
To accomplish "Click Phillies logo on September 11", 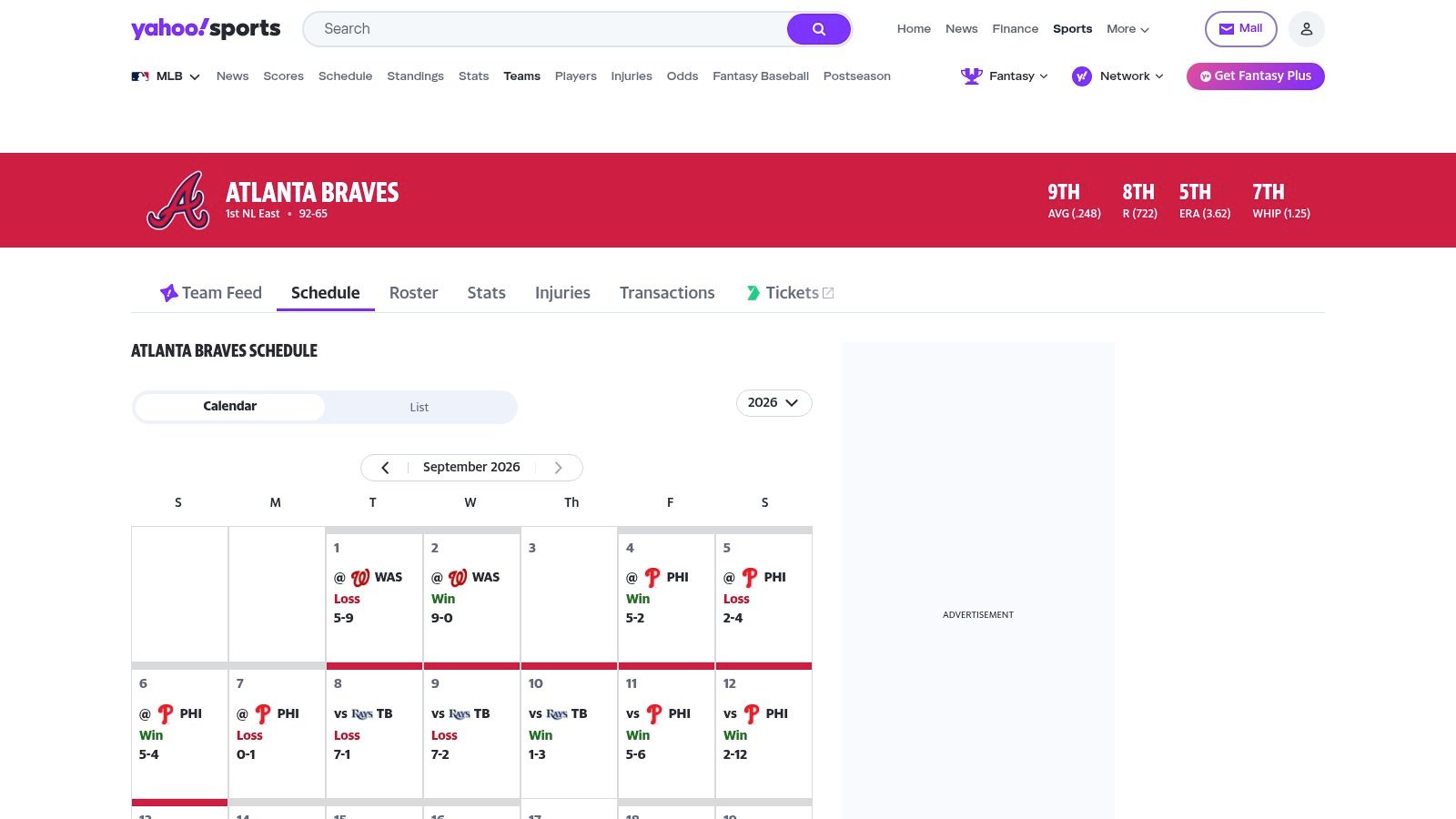I will tap(654, 714).
